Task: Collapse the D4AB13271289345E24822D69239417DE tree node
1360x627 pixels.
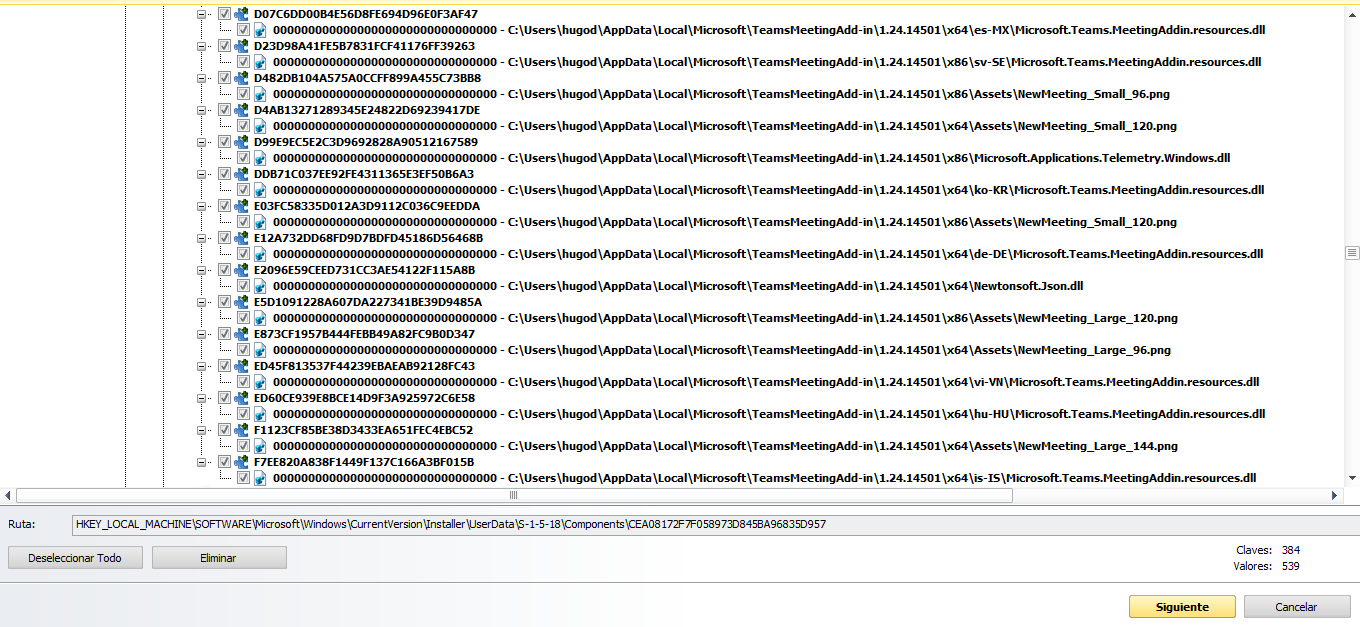Action: (203, 110)
